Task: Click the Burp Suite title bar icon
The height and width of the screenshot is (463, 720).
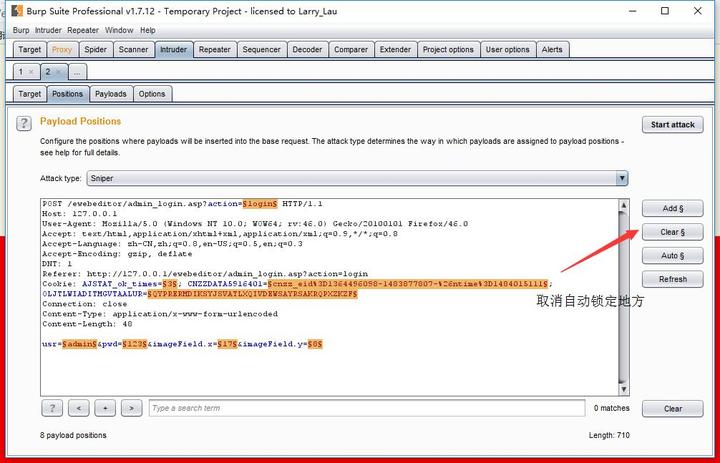Action: (x=17, y=11)
